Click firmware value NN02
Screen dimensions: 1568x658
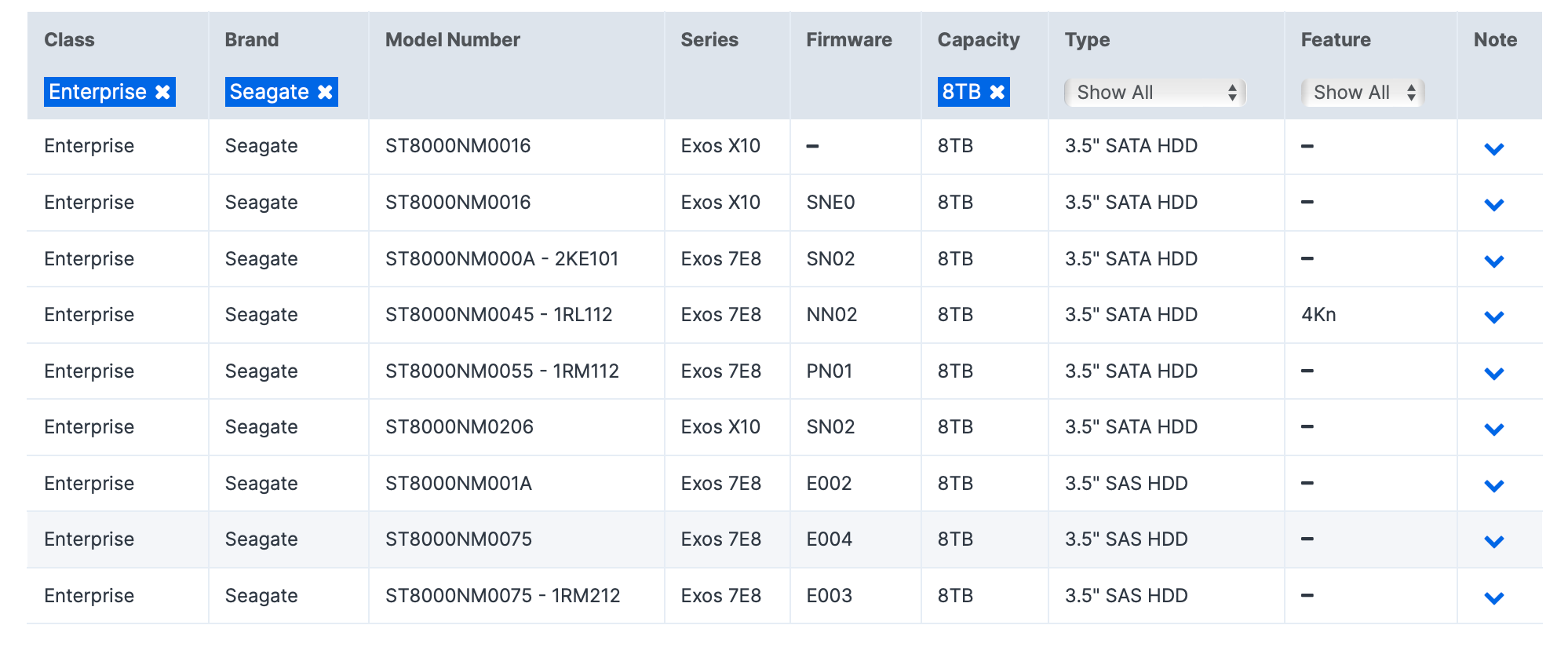(832, 315)
